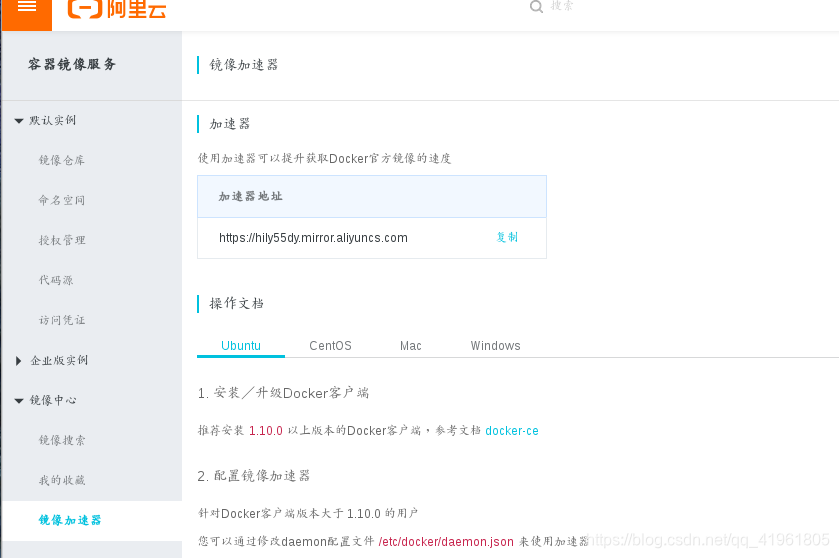This screenshot has width=839, height=558.
Task: Switch to the Ubuntu tab
Action: click(241, 346)
